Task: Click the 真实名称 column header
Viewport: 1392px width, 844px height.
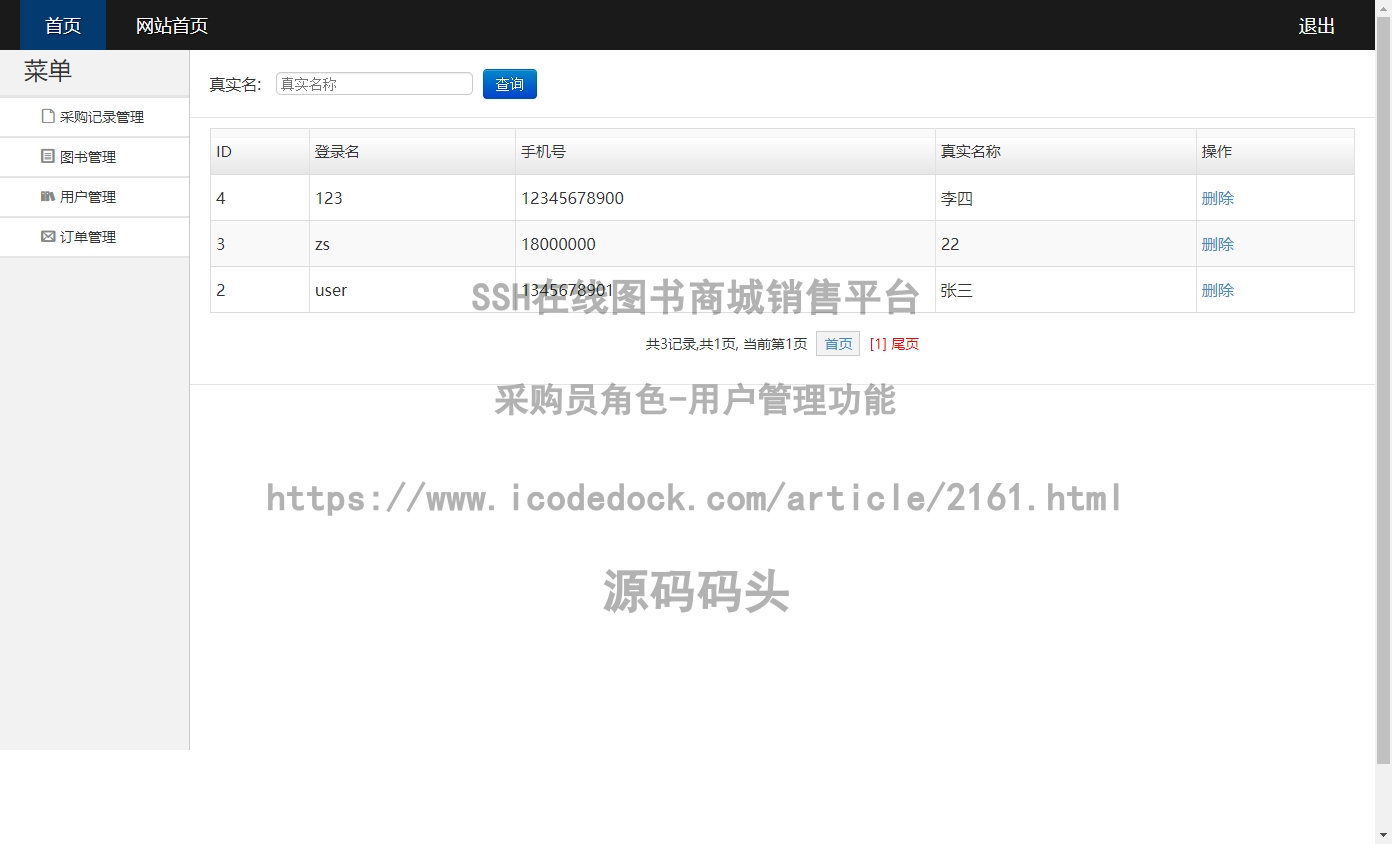Action: [x=1066, y=152]
